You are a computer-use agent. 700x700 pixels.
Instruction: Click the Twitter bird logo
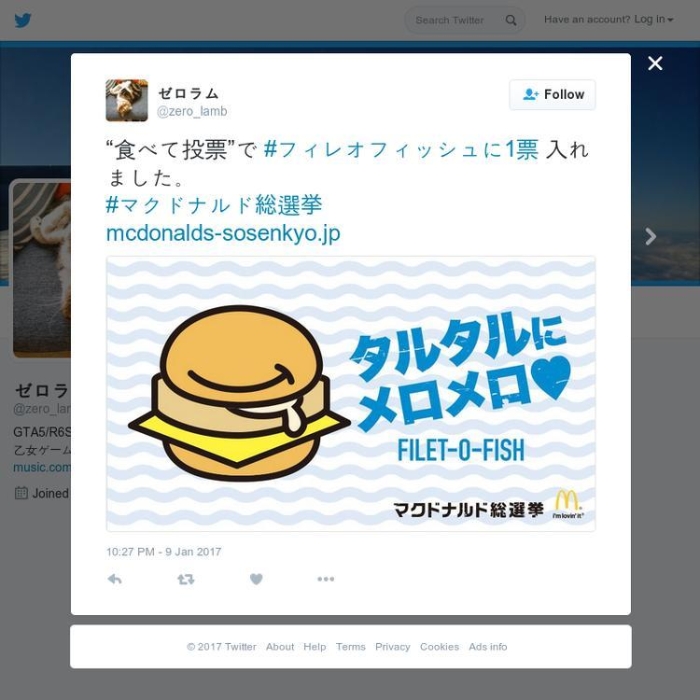[x=23, y=21]
